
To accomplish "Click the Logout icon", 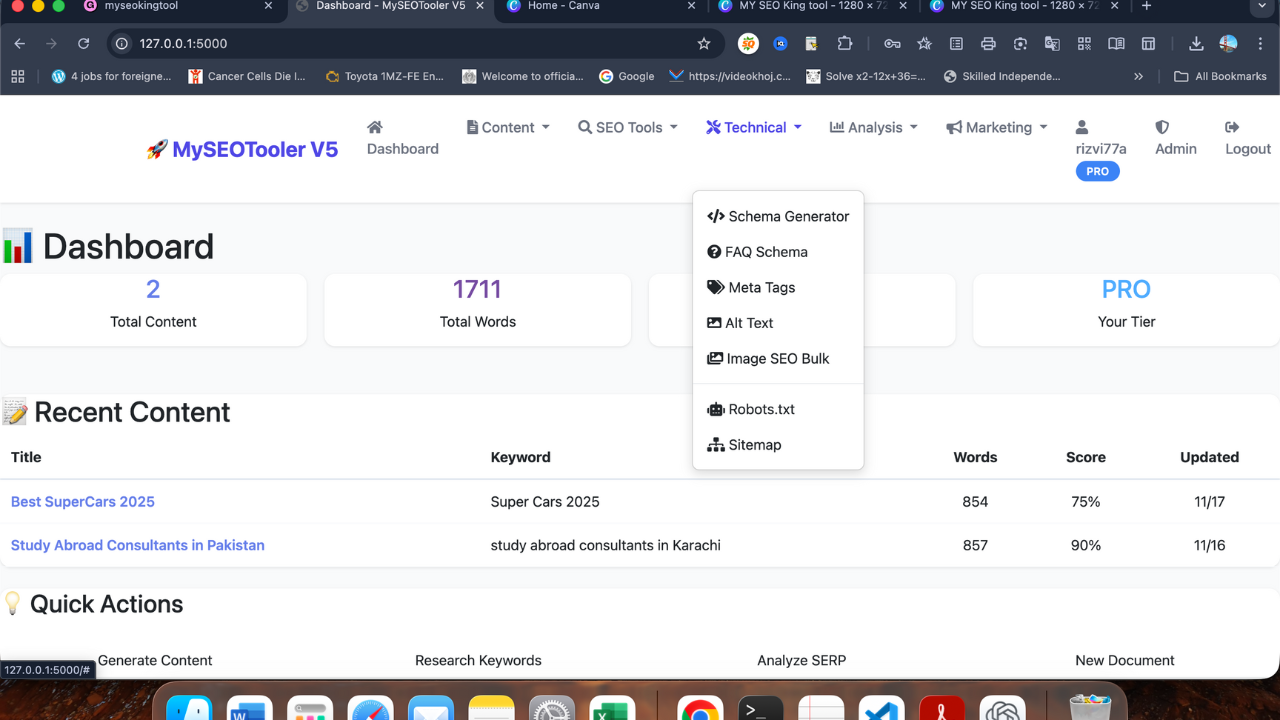I will tap(1230, 128).
